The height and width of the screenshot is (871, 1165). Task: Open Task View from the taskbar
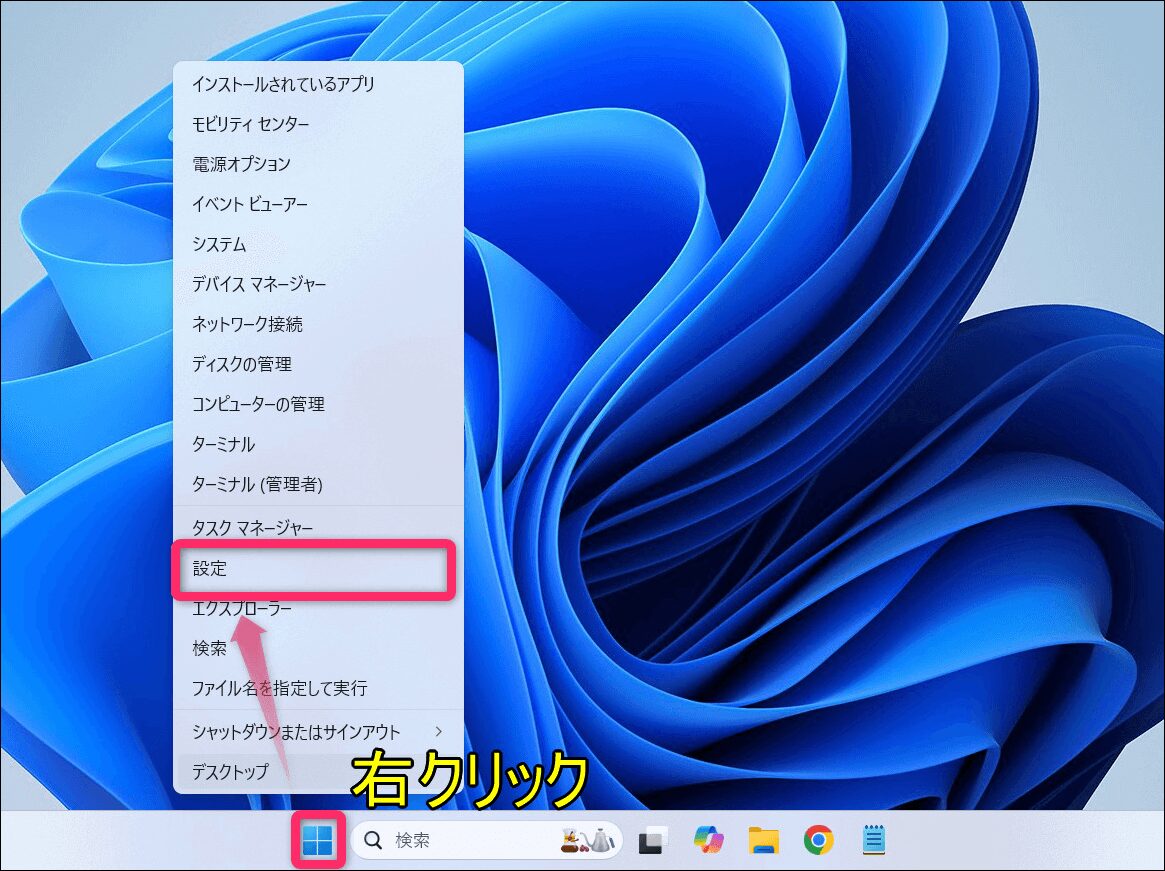click(653, 842)
